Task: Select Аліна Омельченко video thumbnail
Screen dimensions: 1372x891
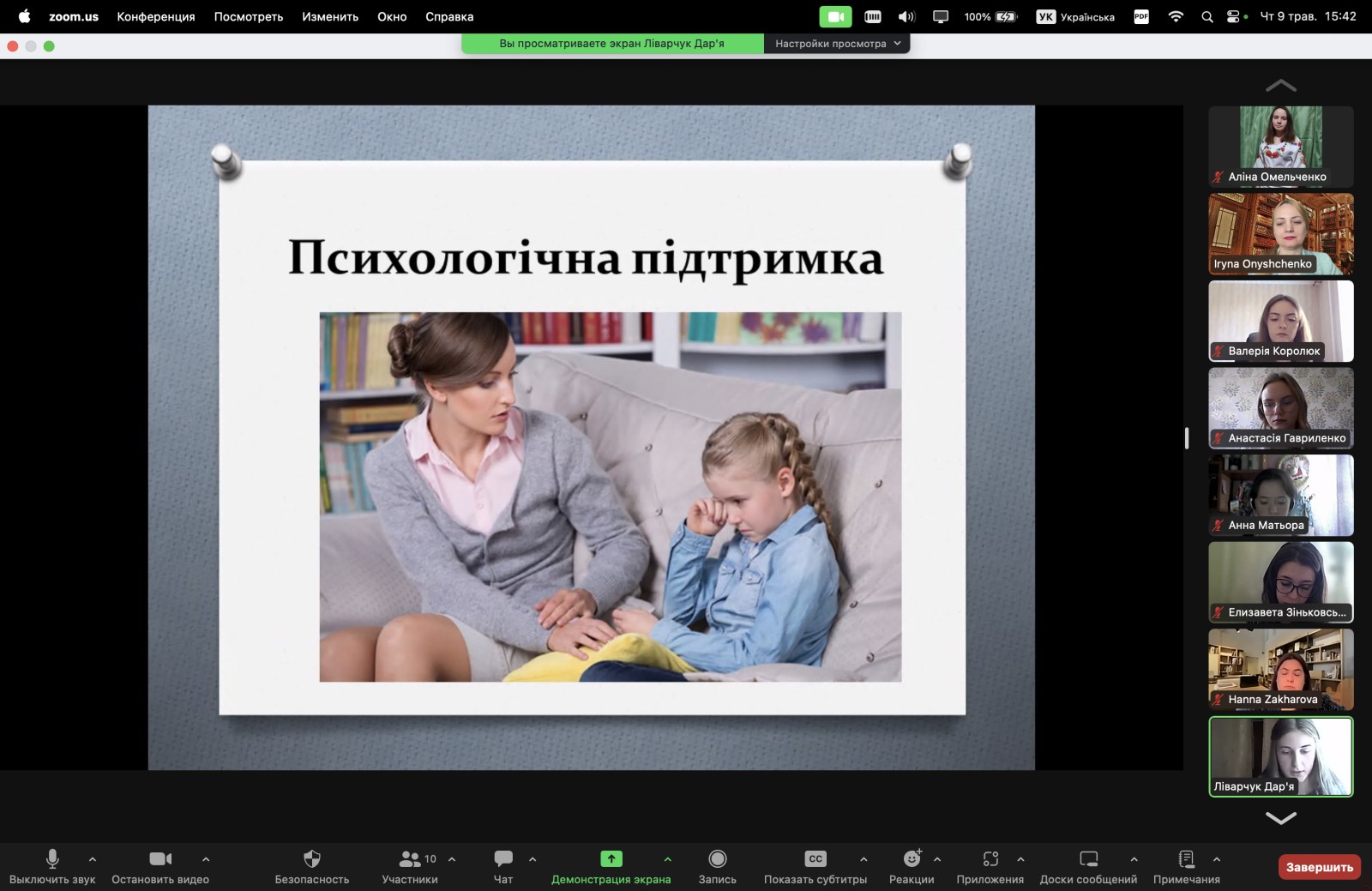Action: click(1281, 147)
